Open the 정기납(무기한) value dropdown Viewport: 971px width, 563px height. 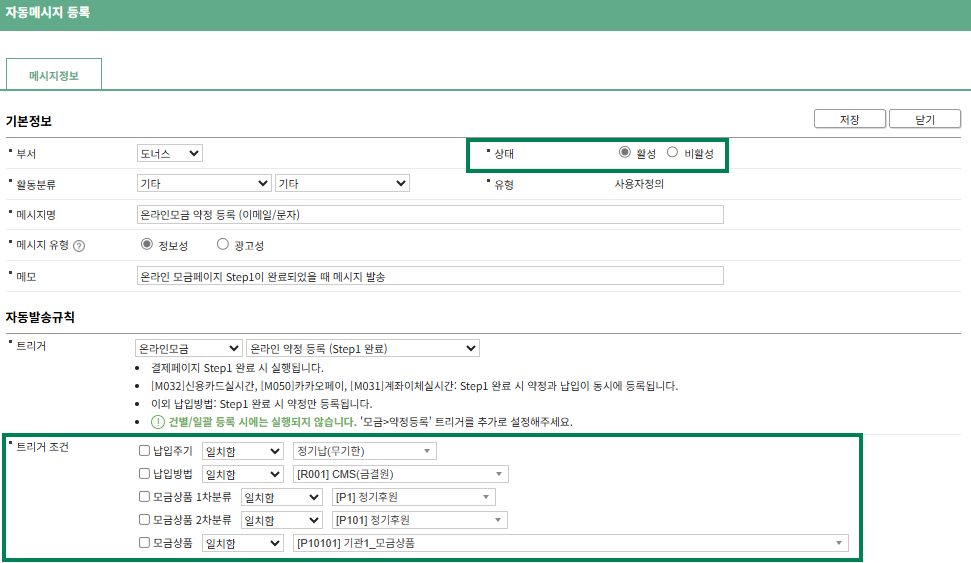point(365,451)
